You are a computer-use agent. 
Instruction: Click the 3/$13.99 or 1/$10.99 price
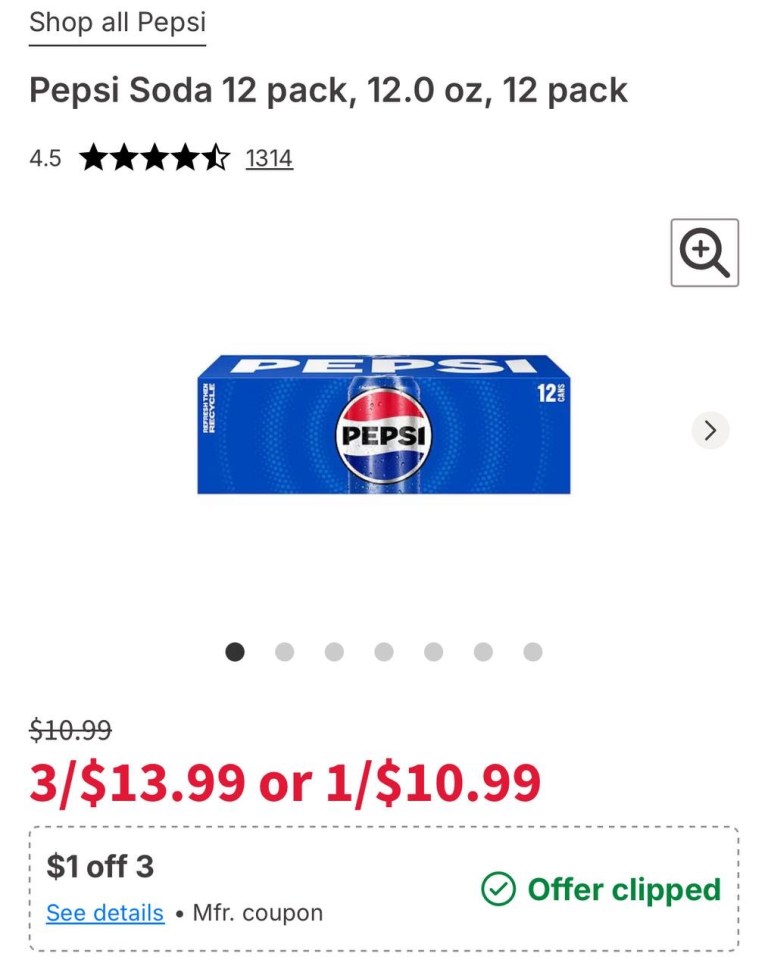pyautogui.click(x=285, y=783)
